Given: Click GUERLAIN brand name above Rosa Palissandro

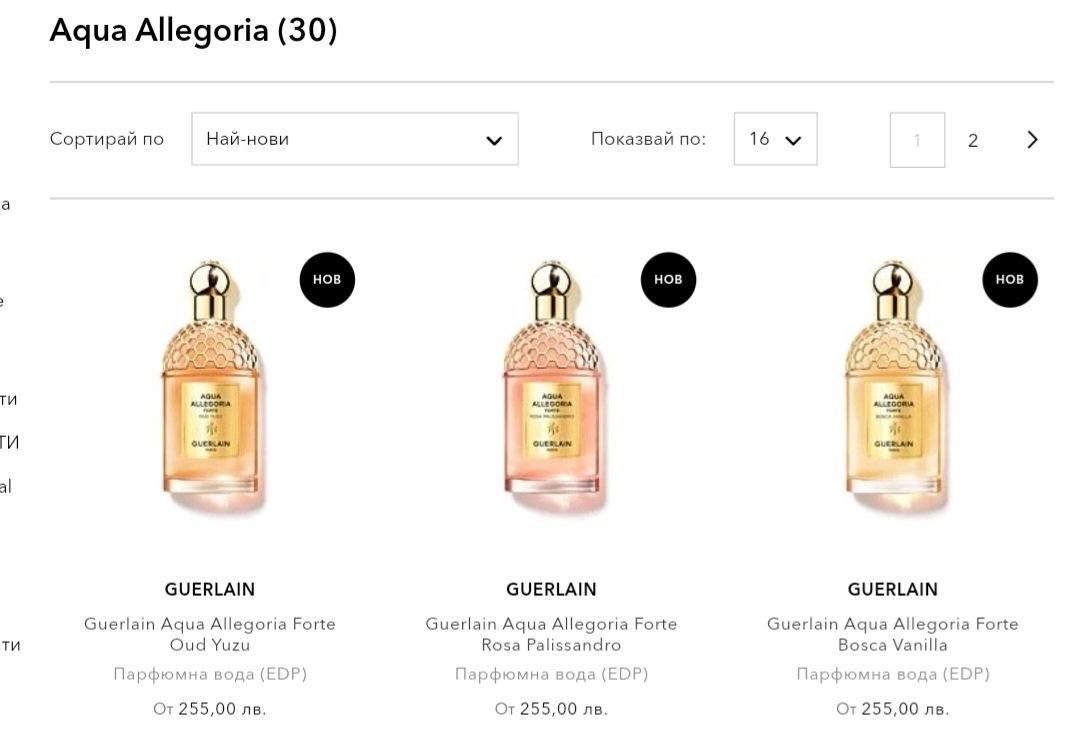Looking at the screenshot, I should (551, 589).
